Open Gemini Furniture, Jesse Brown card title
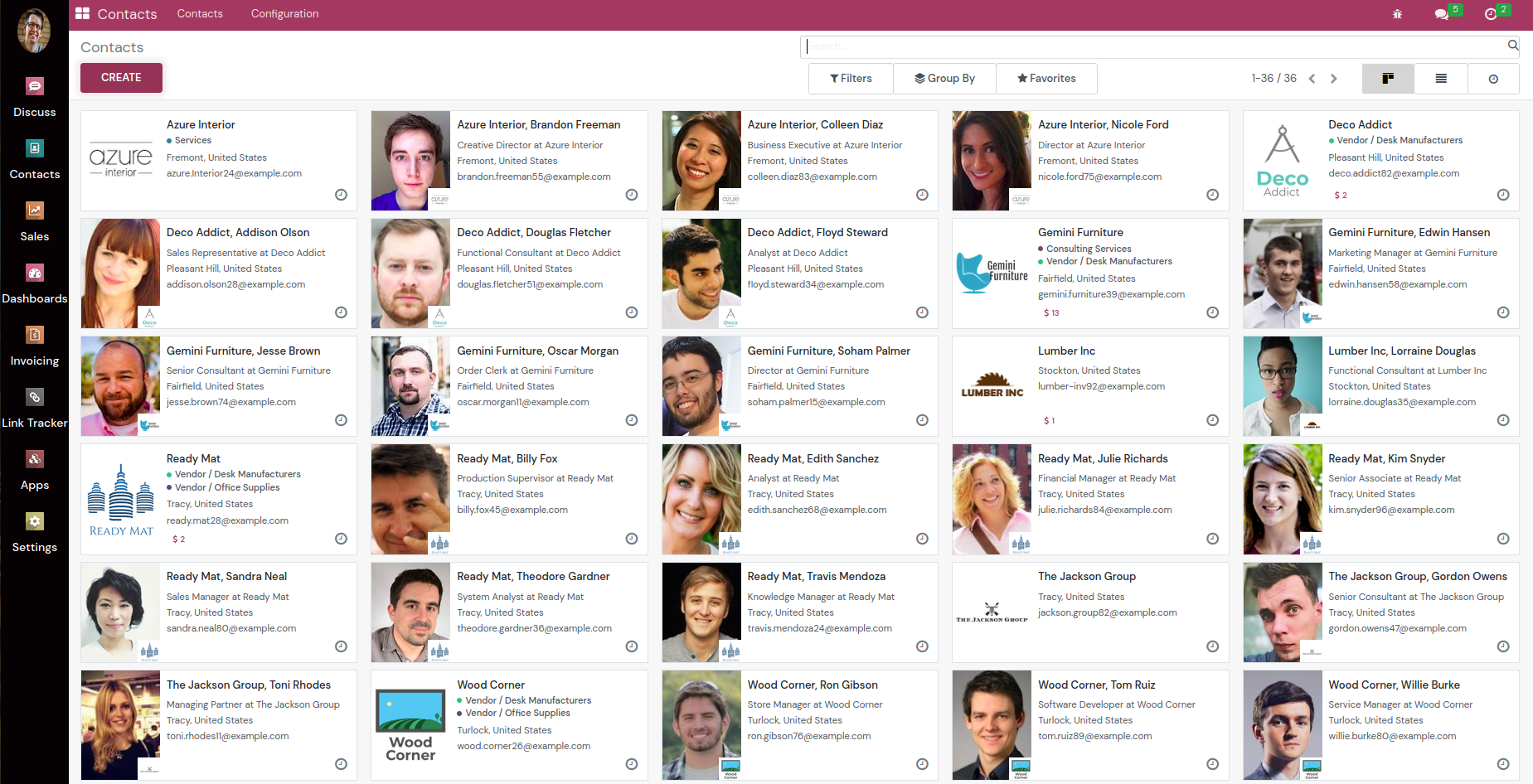Image resolution: width=1533 pixels, height=784 pixels. pos(243,351)
